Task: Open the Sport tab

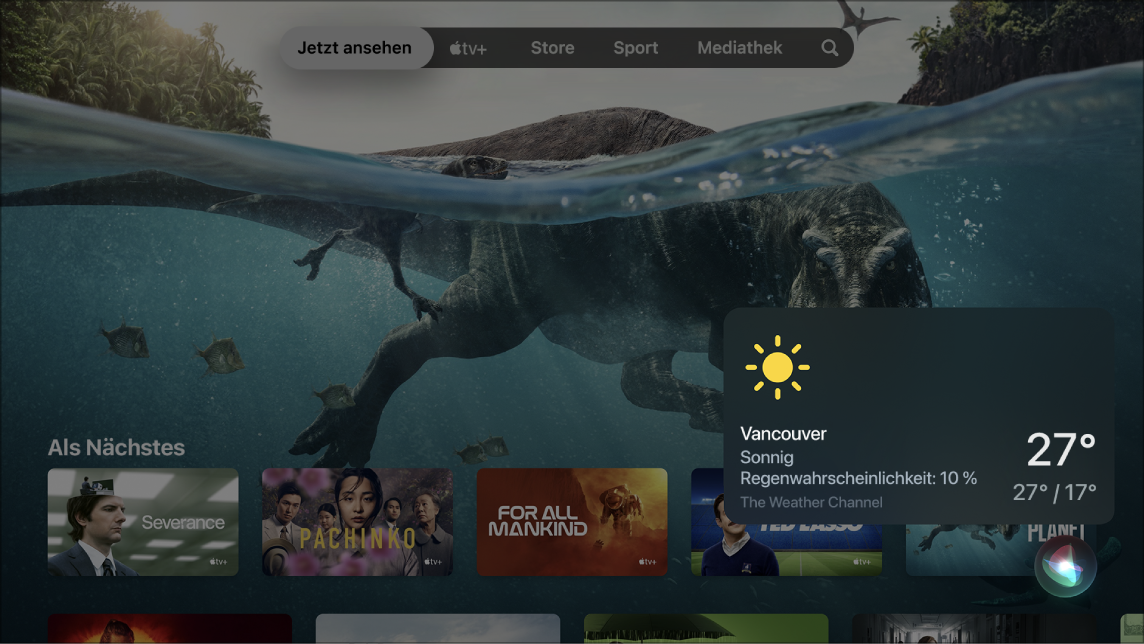Action: pos(635,48)
